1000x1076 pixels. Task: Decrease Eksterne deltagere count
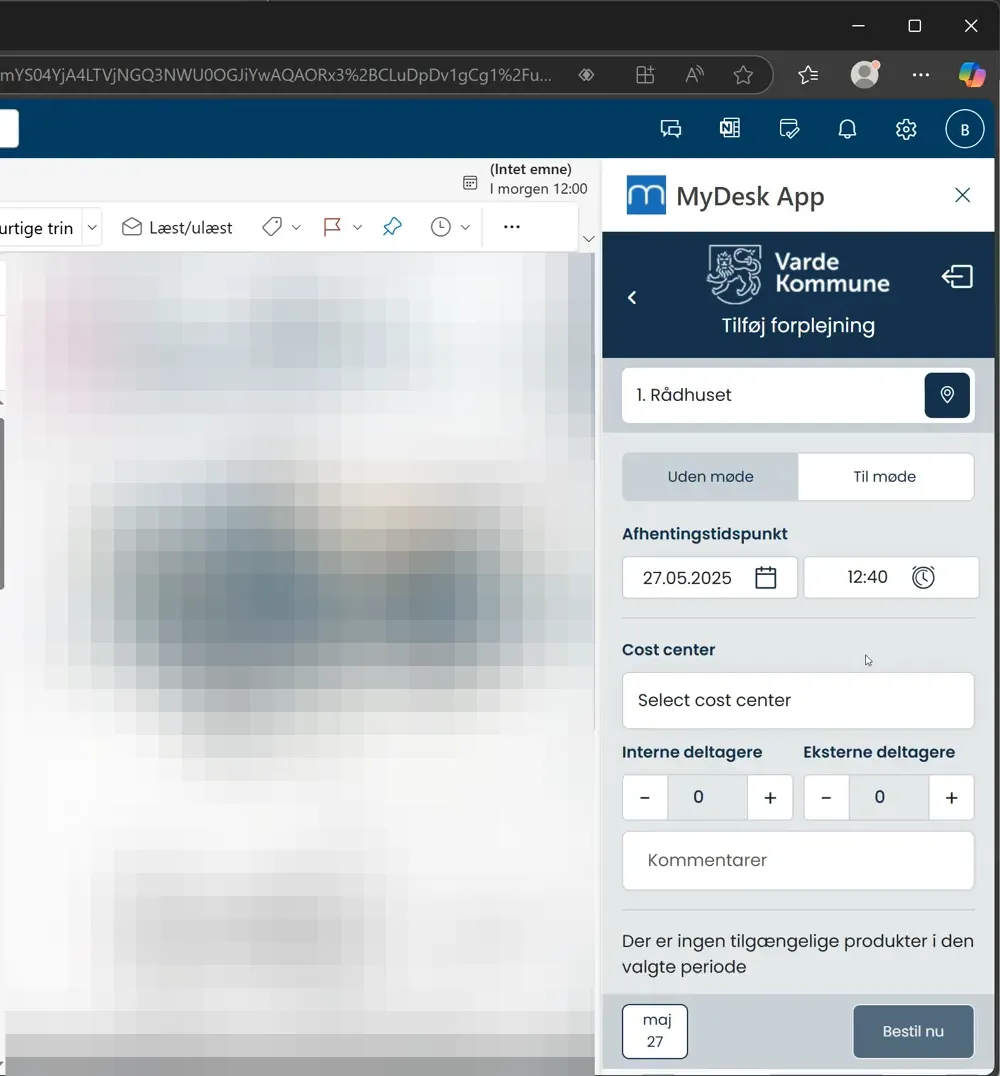tap(826, 797)
